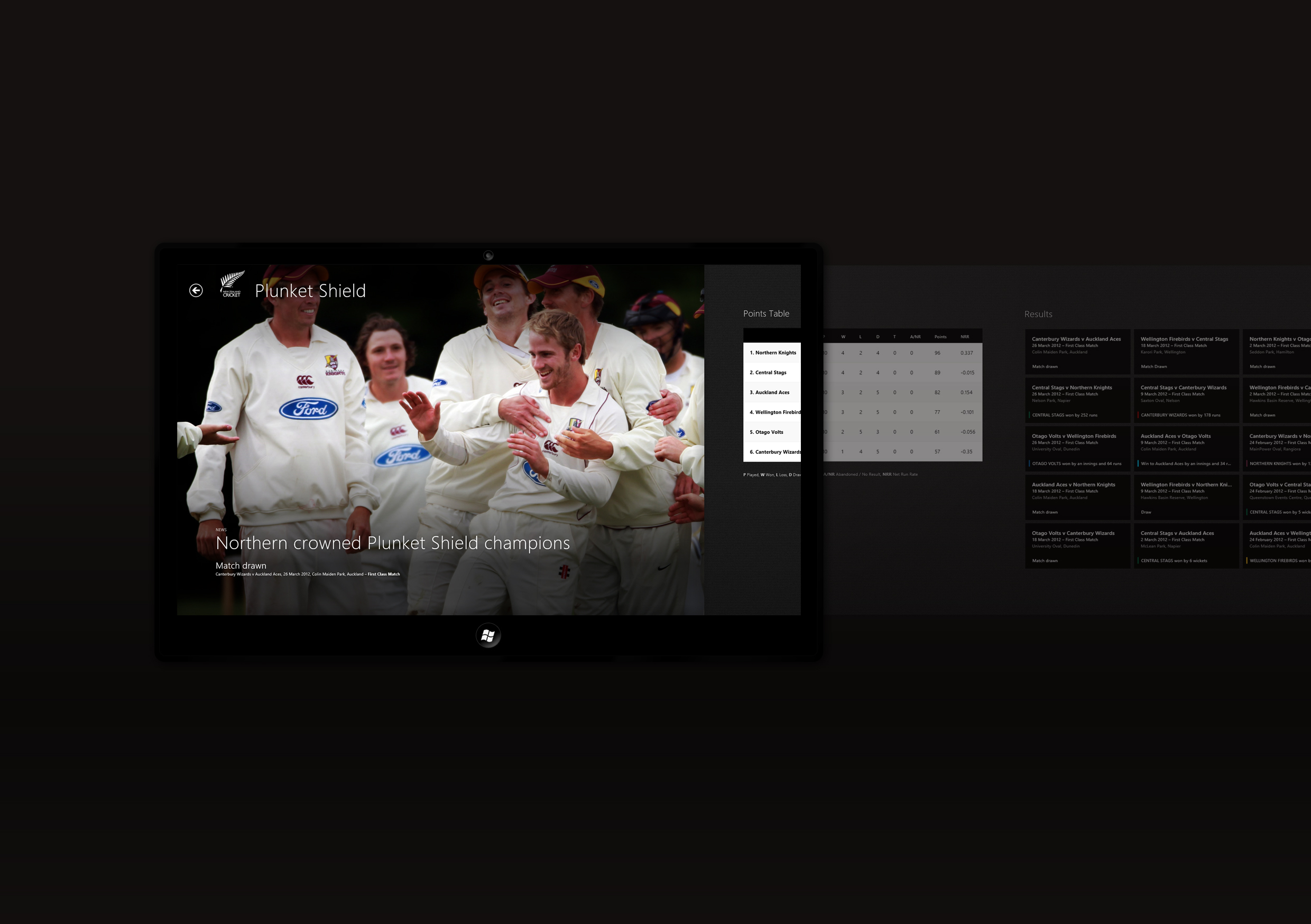Open Otago Volts v Wellington Firebirds result

[1077, 449]
